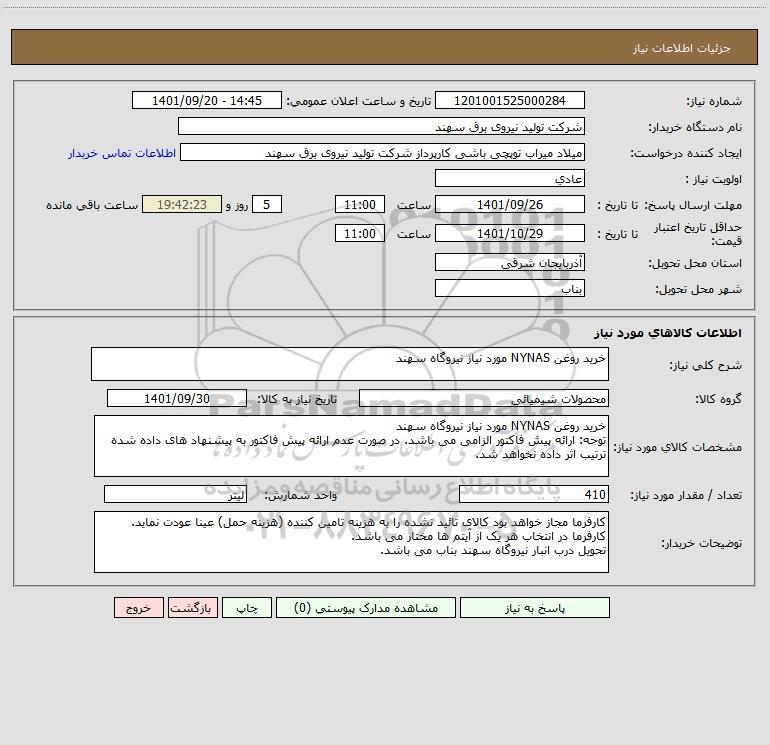
Task: Click the price validity date 1401/10/29
Action: coord(510,234)
